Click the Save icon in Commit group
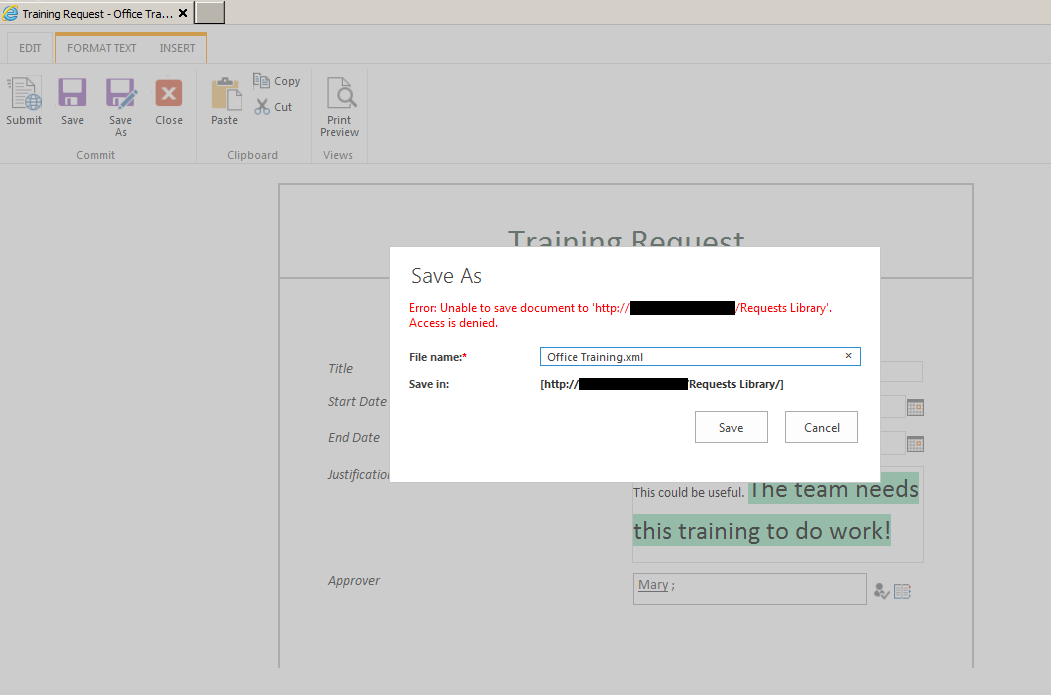The image size is (1051, 695). (x=72, y=97)
